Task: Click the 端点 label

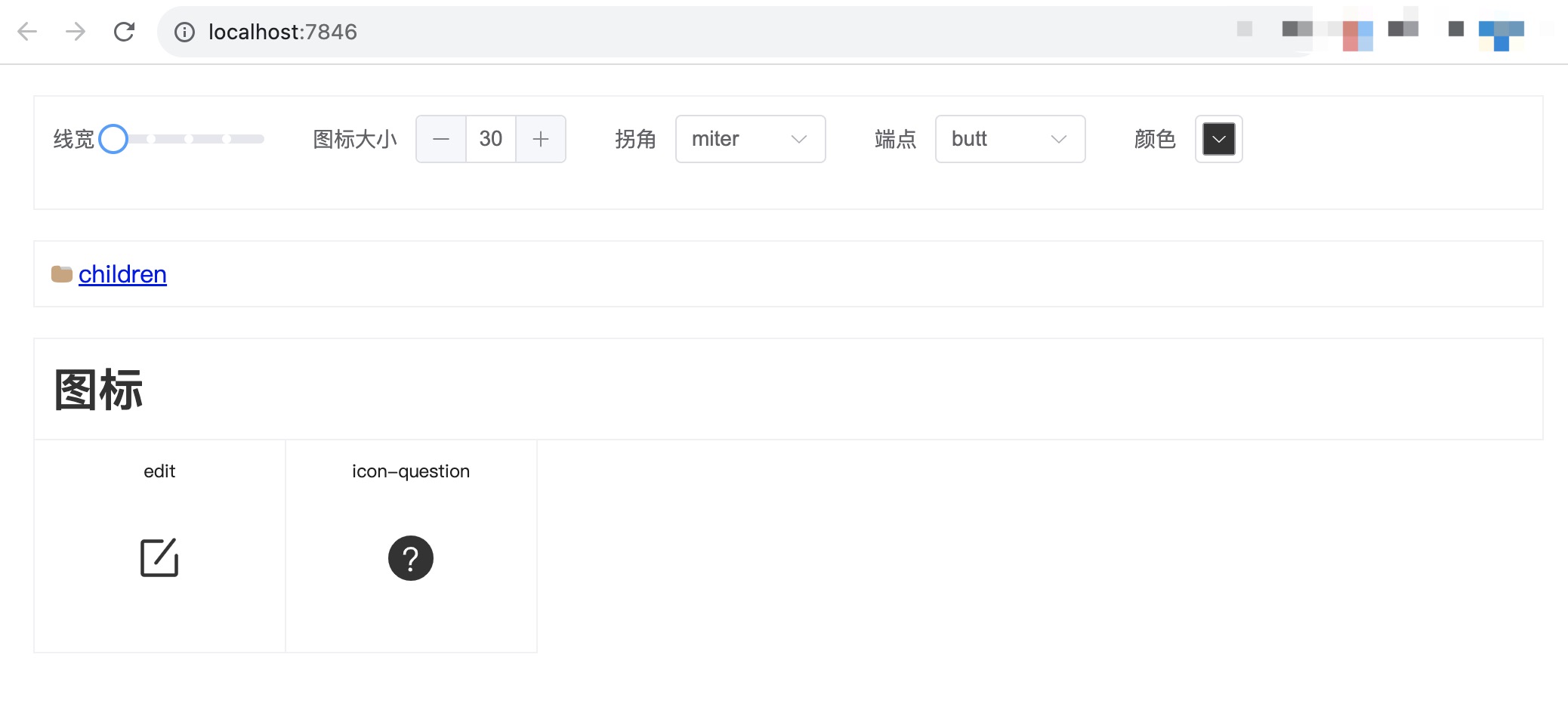Action: 896,139
